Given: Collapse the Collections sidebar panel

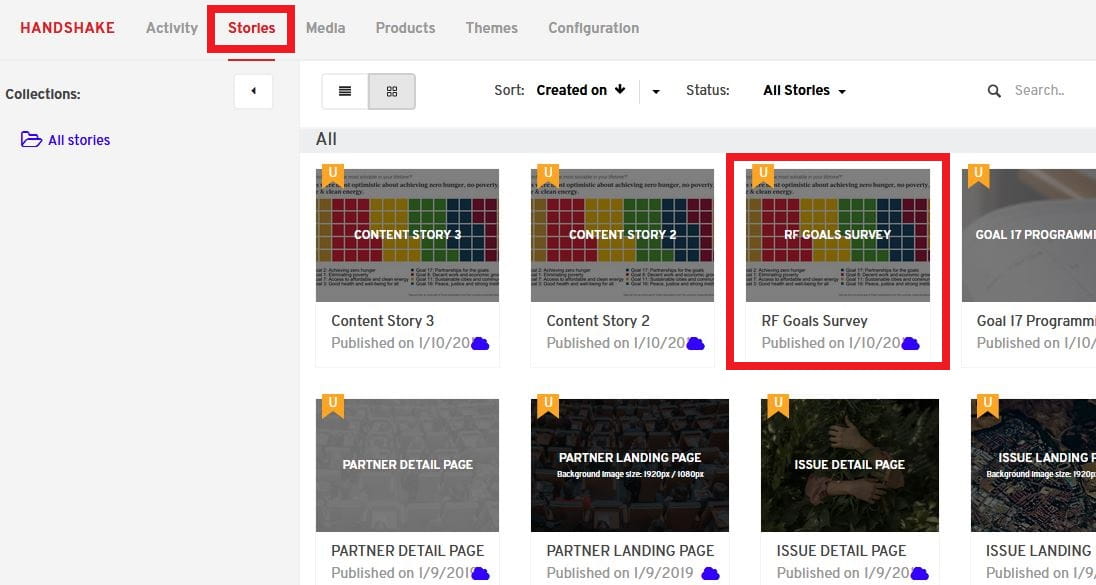Looking at the screenshot, I should pos(253,91).
